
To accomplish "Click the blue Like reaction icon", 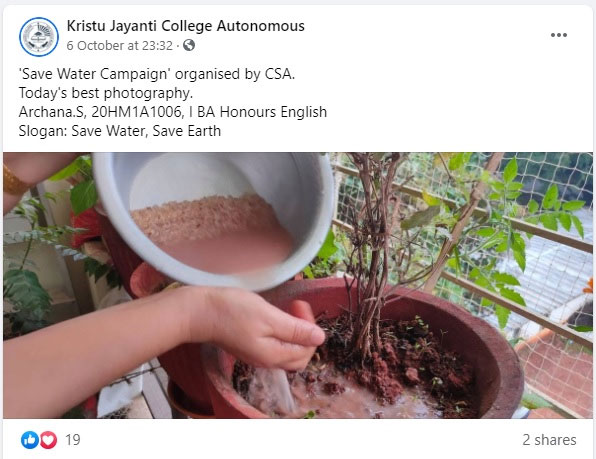I will click(30, 440).
